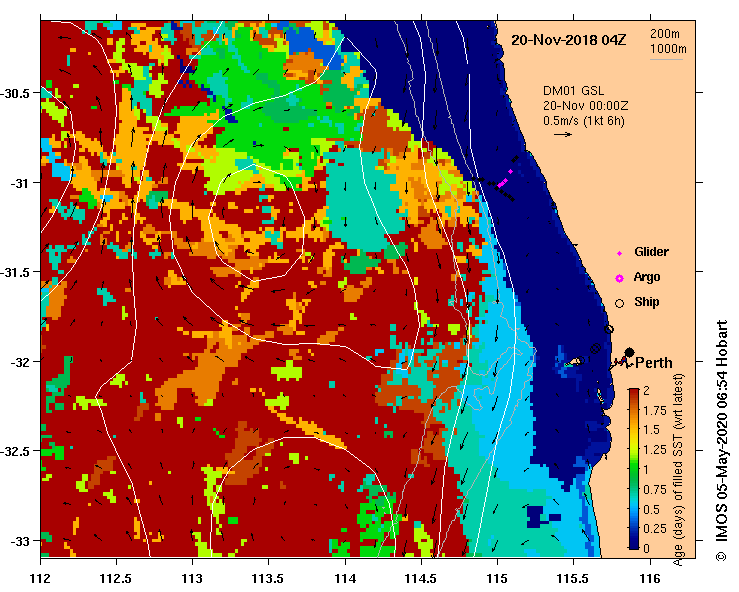739x592 pixels.
Task: Click the map date '20-Nov-2018 04Z'
Action: [x=568, y=40]
